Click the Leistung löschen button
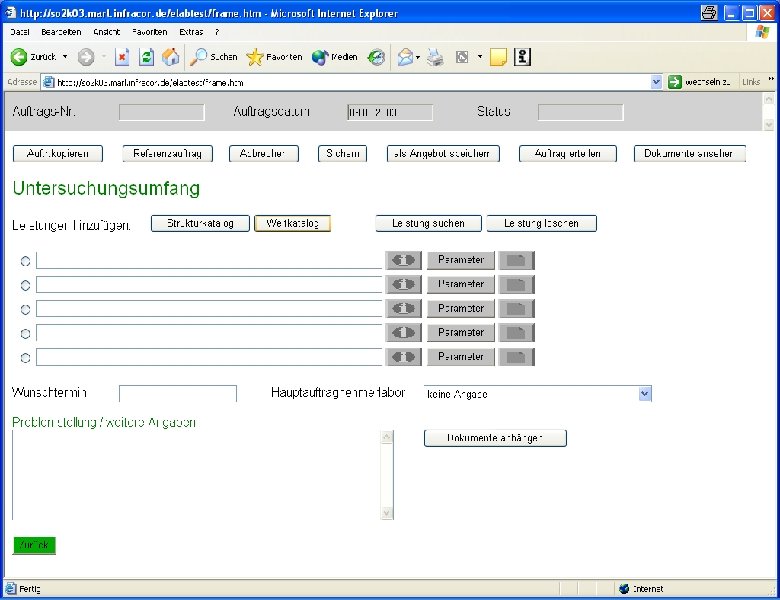This screenshot has height=600, width=780. (541, 223)
